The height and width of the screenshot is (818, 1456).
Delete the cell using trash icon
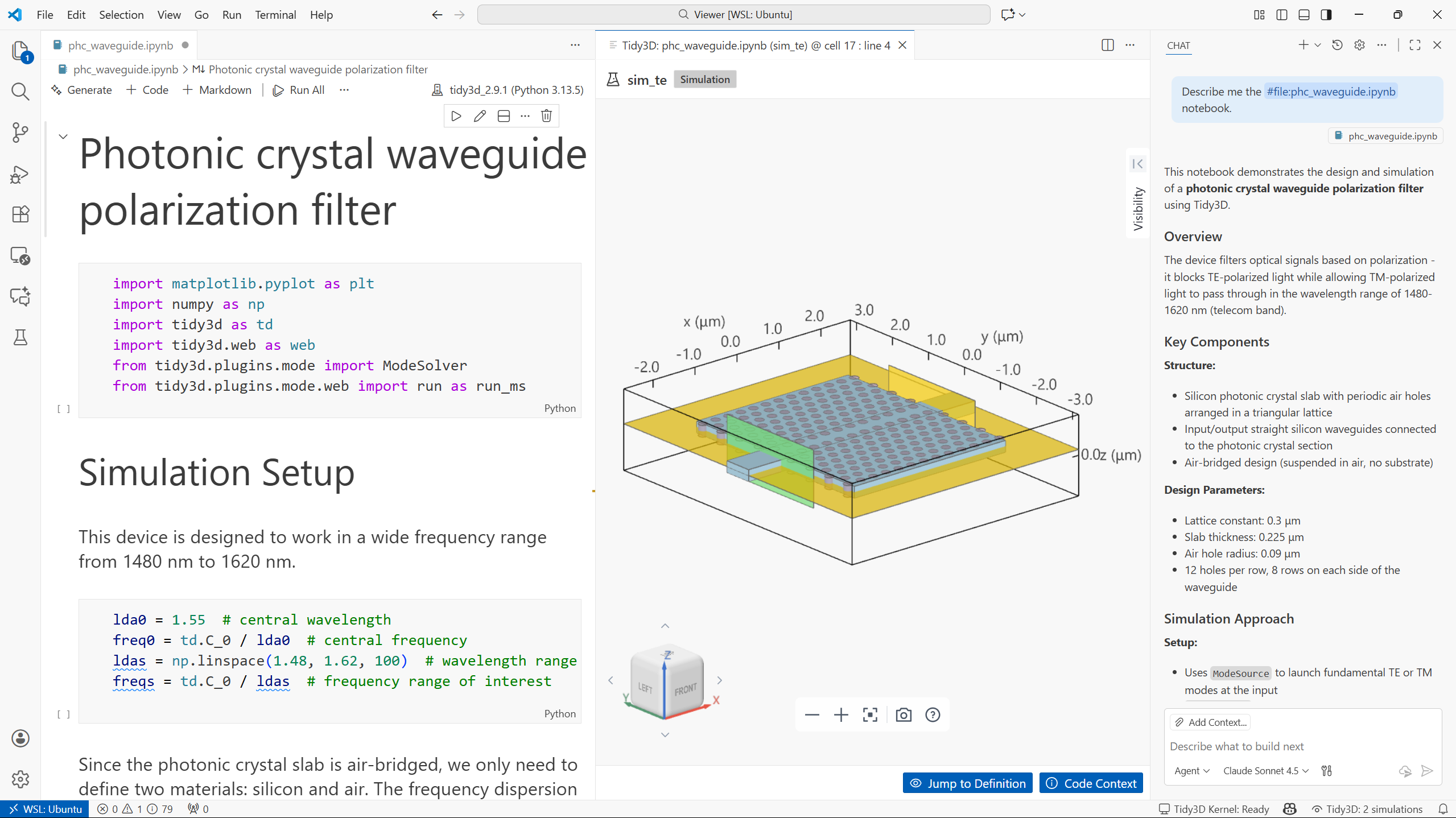[x=546, y=116]
